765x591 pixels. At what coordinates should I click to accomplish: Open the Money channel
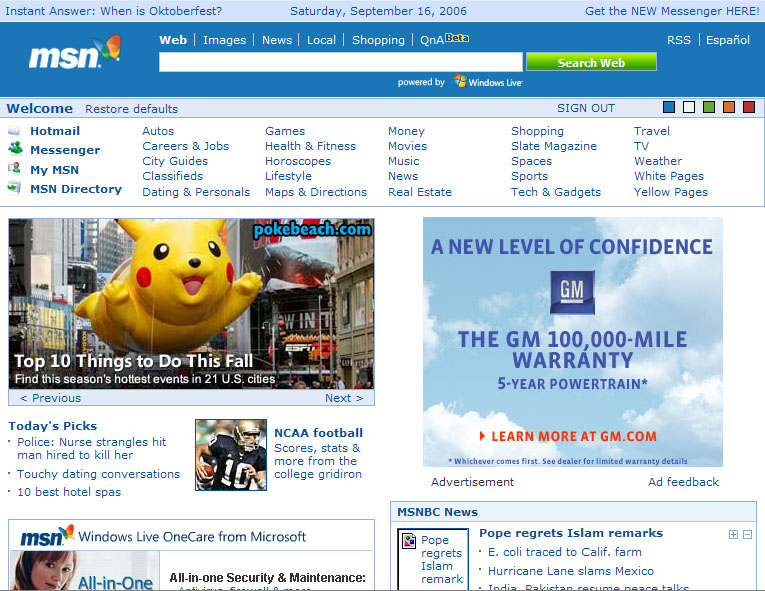click(406, 131)
